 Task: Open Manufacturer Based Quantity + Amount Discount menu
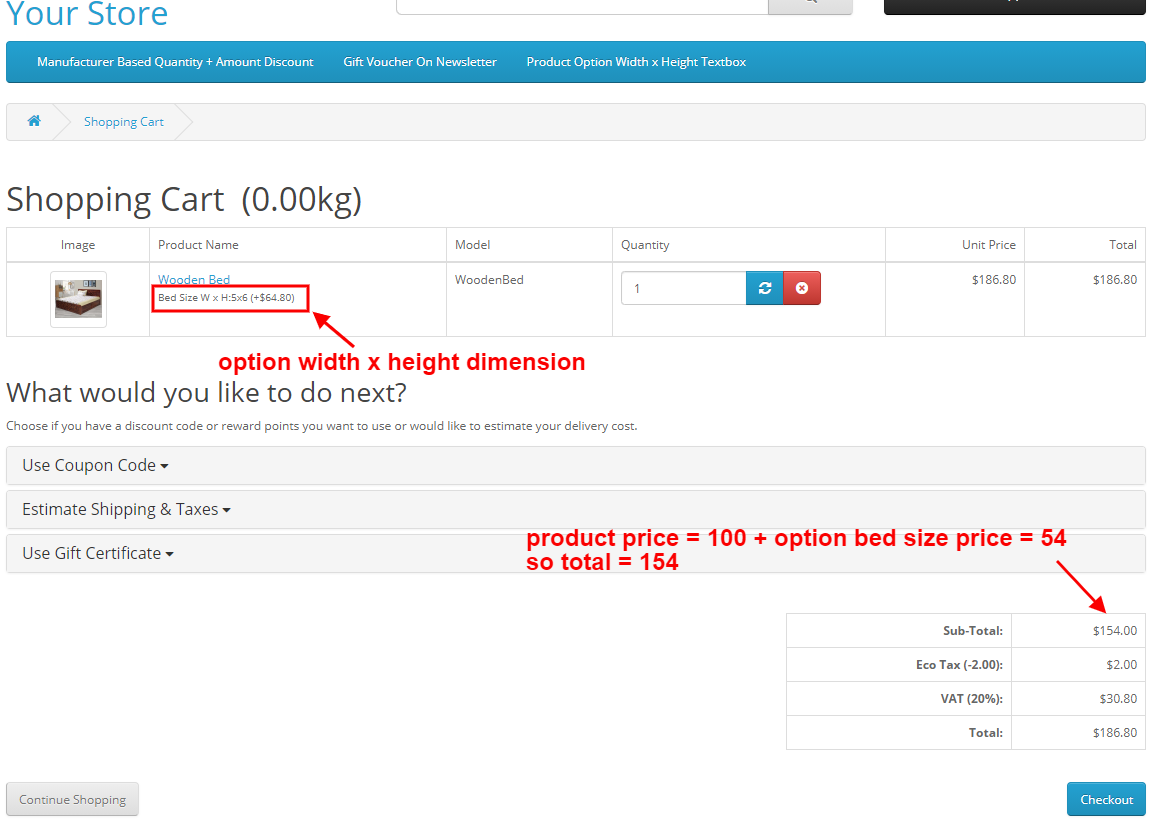[x=175, y=62]
